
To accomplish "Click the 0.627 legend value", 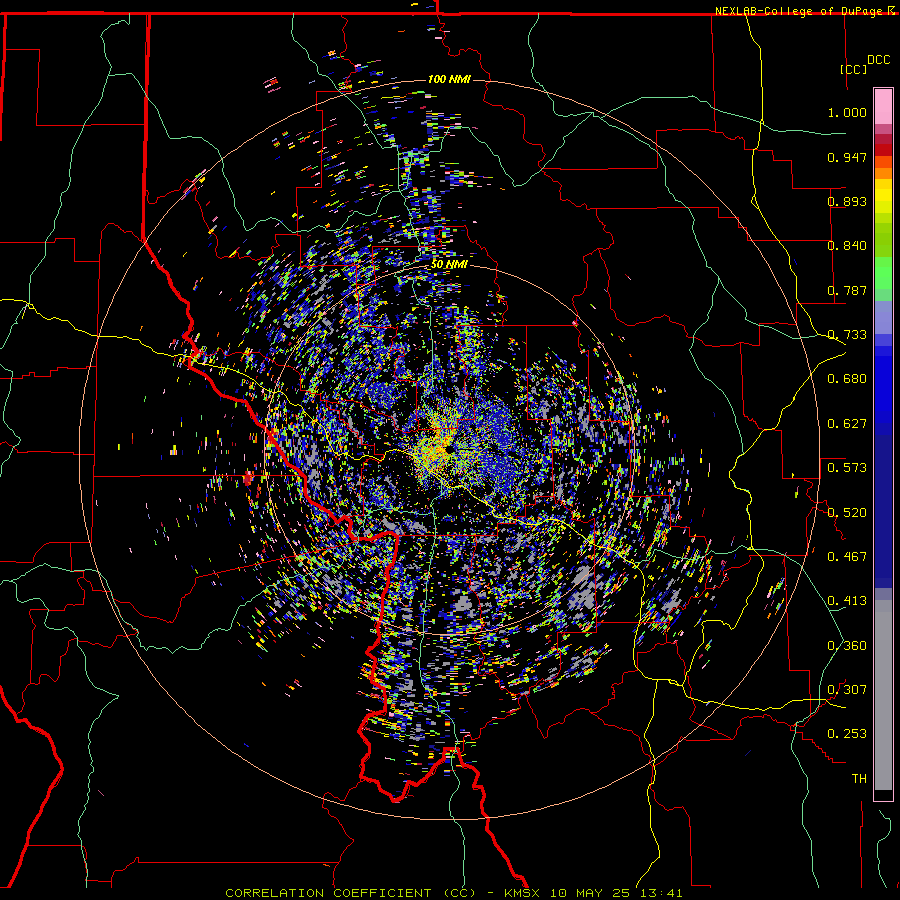I will pyautogui.click(x=847, y=424).
